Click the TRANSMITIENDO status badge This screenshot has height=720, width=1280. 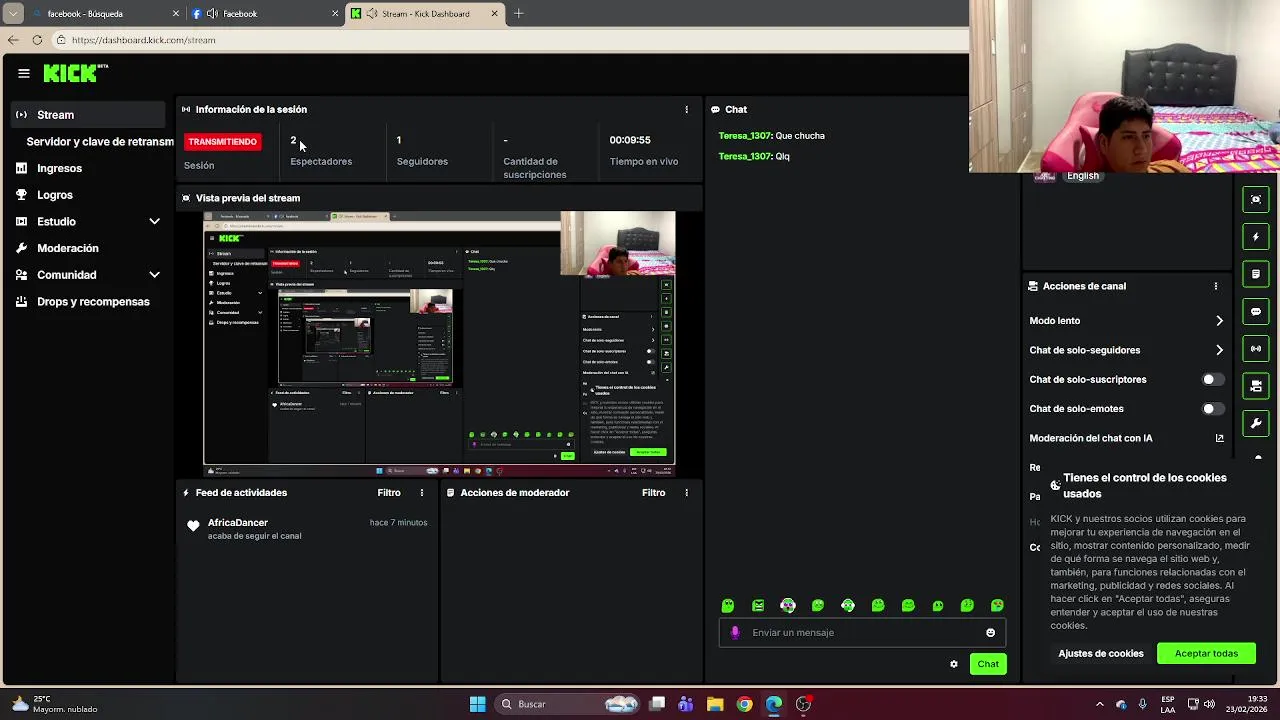pos(223,142)
